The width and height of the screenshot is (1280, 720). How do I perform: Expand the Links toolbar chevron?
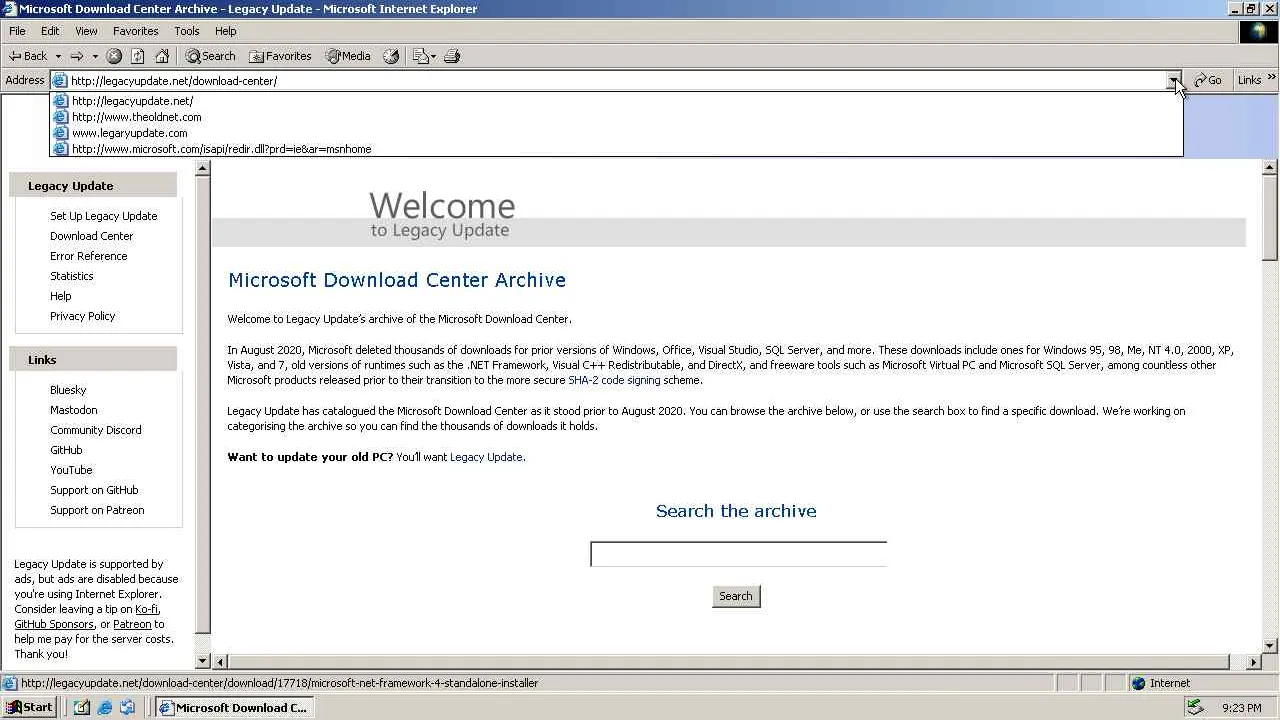click(1272, 79)
